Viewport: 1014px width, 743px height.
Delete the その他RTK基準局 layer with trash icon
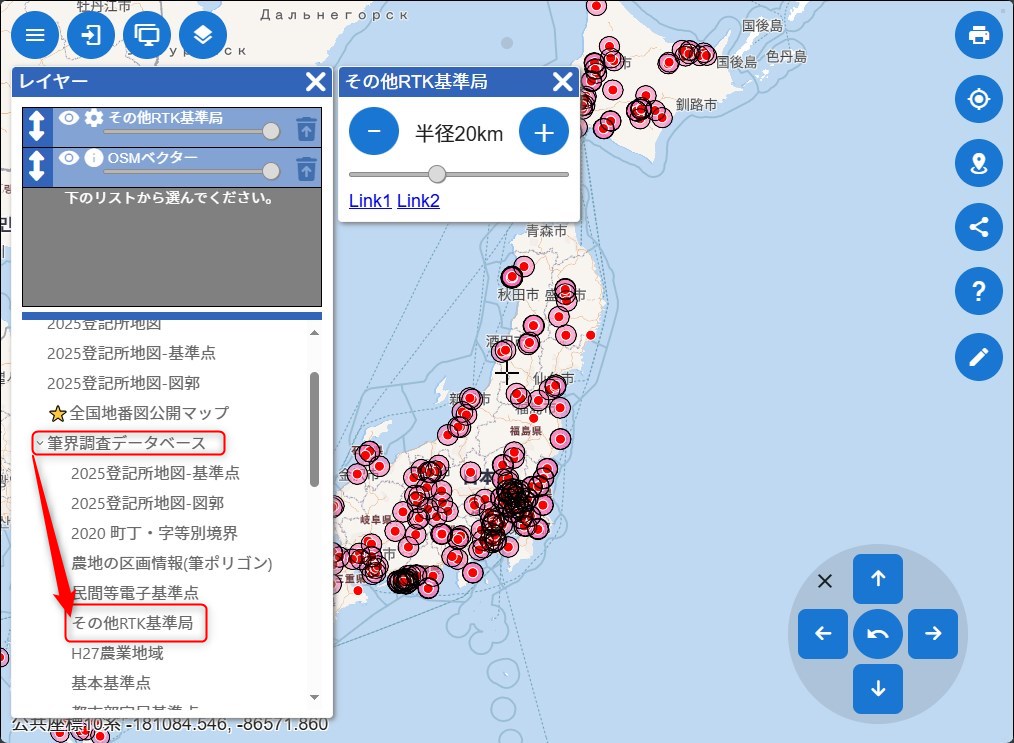pyautogui.click(x=307, y=128)
